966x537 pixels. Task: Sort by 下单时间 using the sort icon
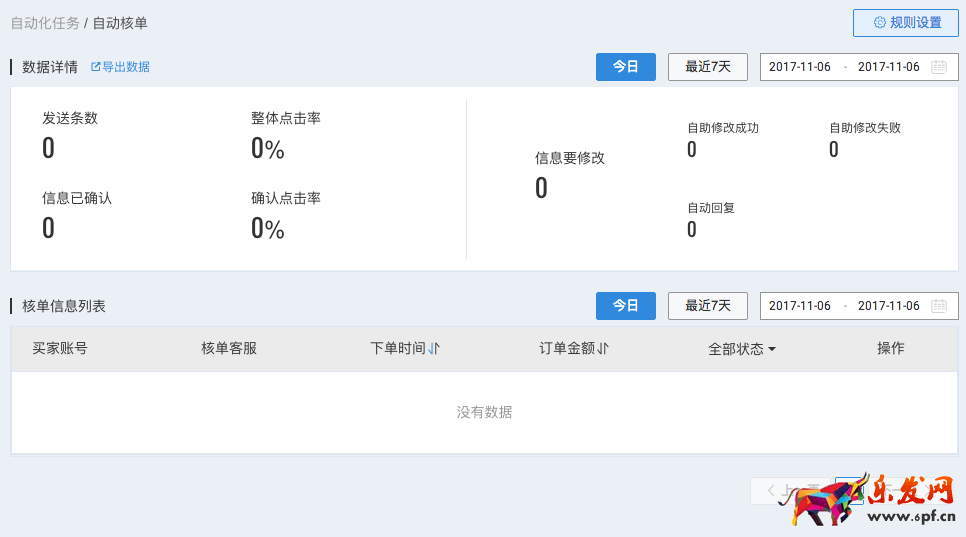(x=434, y=348)
